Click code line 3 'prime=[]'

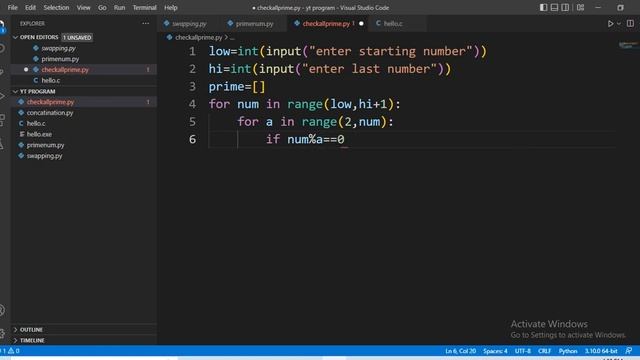point(237,87)
